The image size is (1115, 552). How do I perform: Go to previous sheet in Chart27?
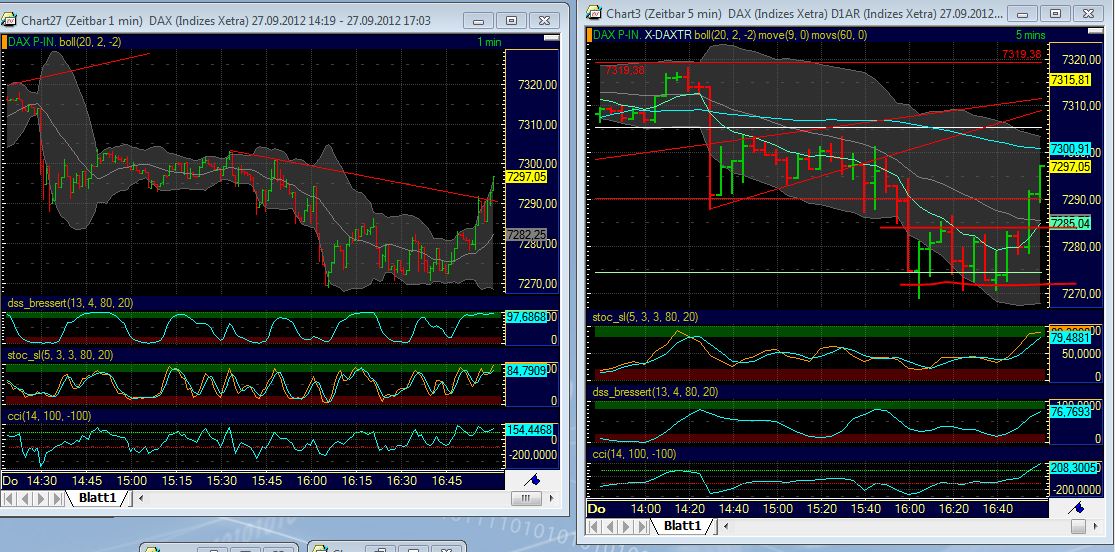coord(23,498)
